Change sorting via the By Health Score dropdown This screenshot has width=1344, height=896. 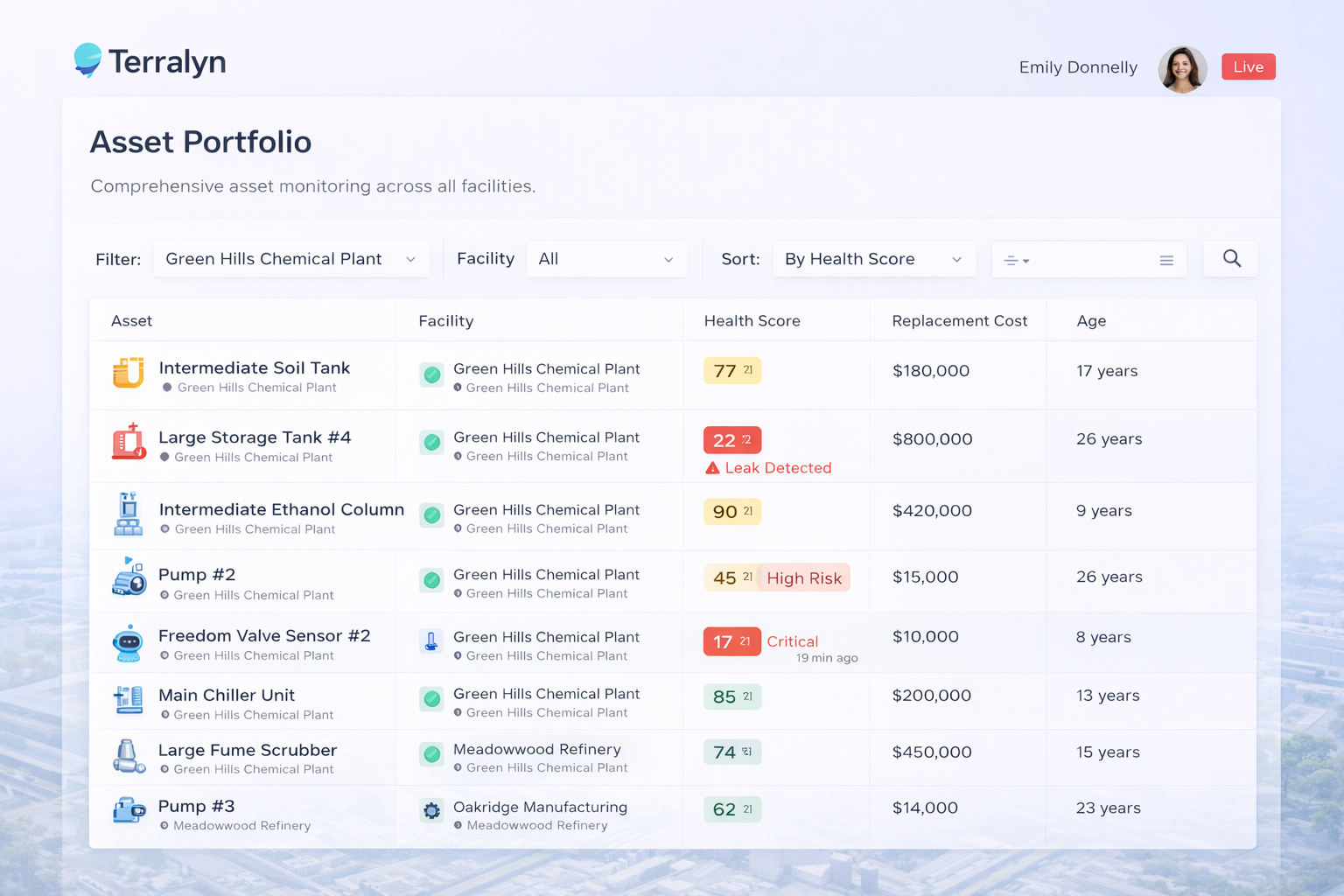(x=872, y=258)
